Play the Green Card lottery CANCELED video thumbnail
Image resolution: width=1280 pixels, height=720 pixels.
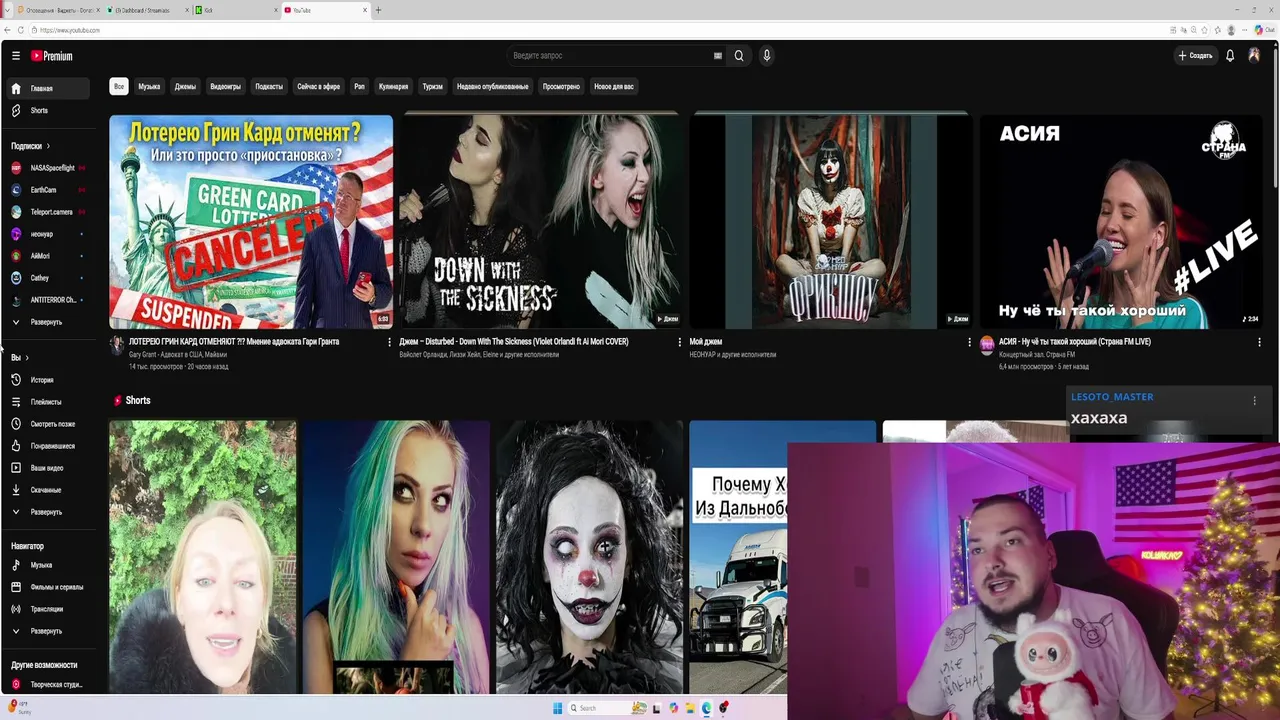coord(251,222)
